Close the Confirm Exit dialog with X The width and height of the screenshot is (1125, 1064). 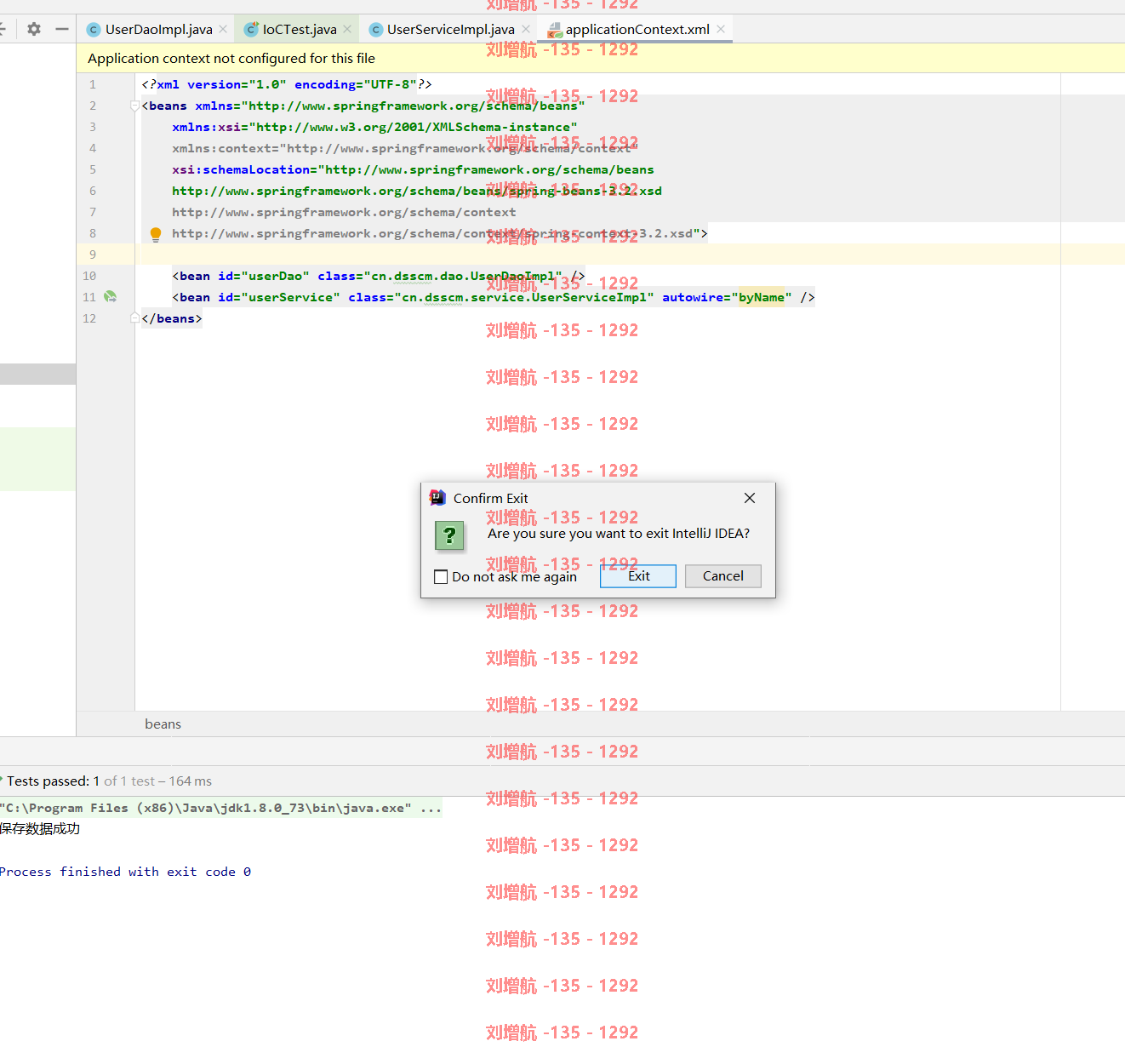point(750,498)
